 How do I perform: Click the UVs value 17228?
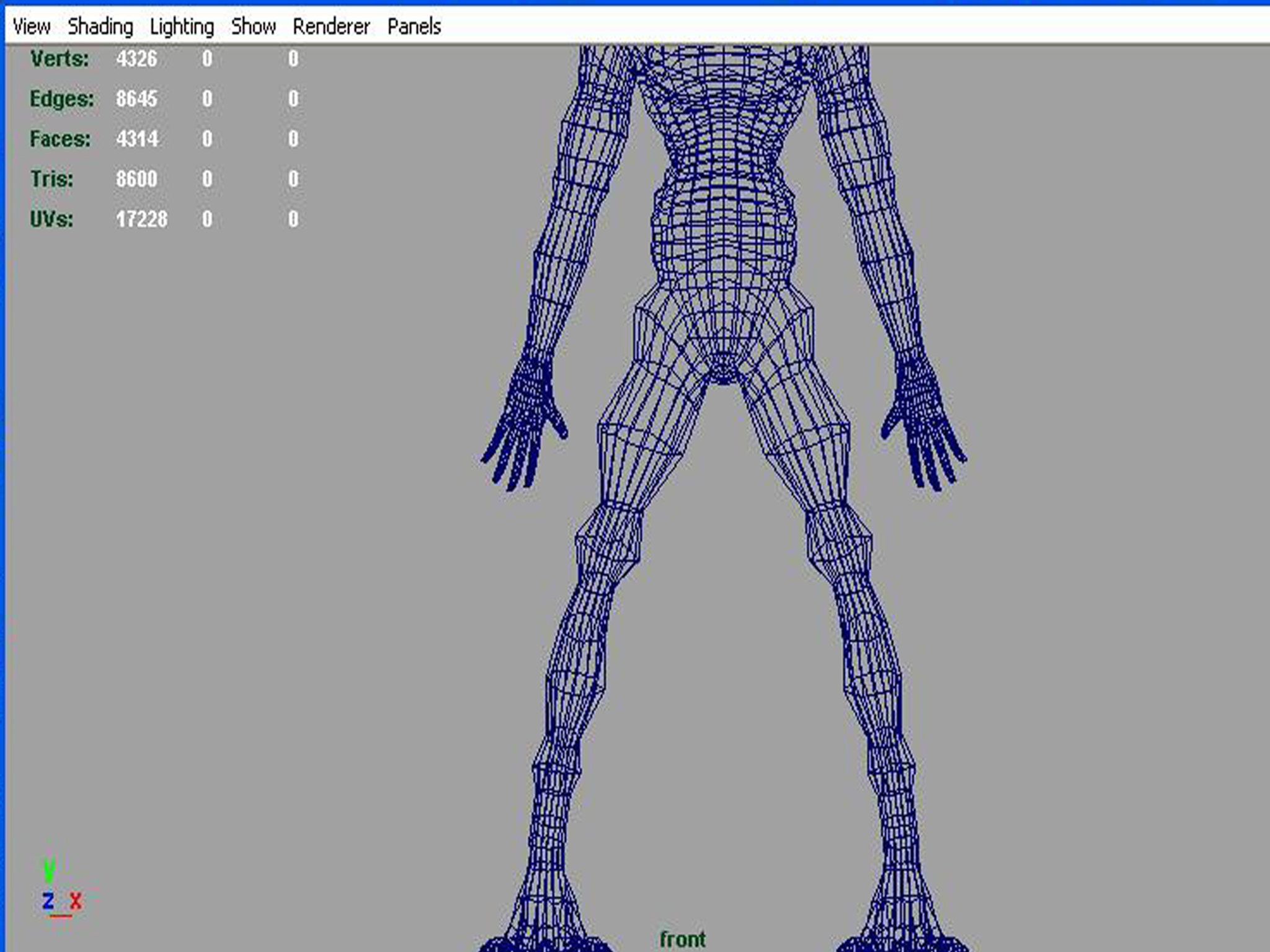141,219
